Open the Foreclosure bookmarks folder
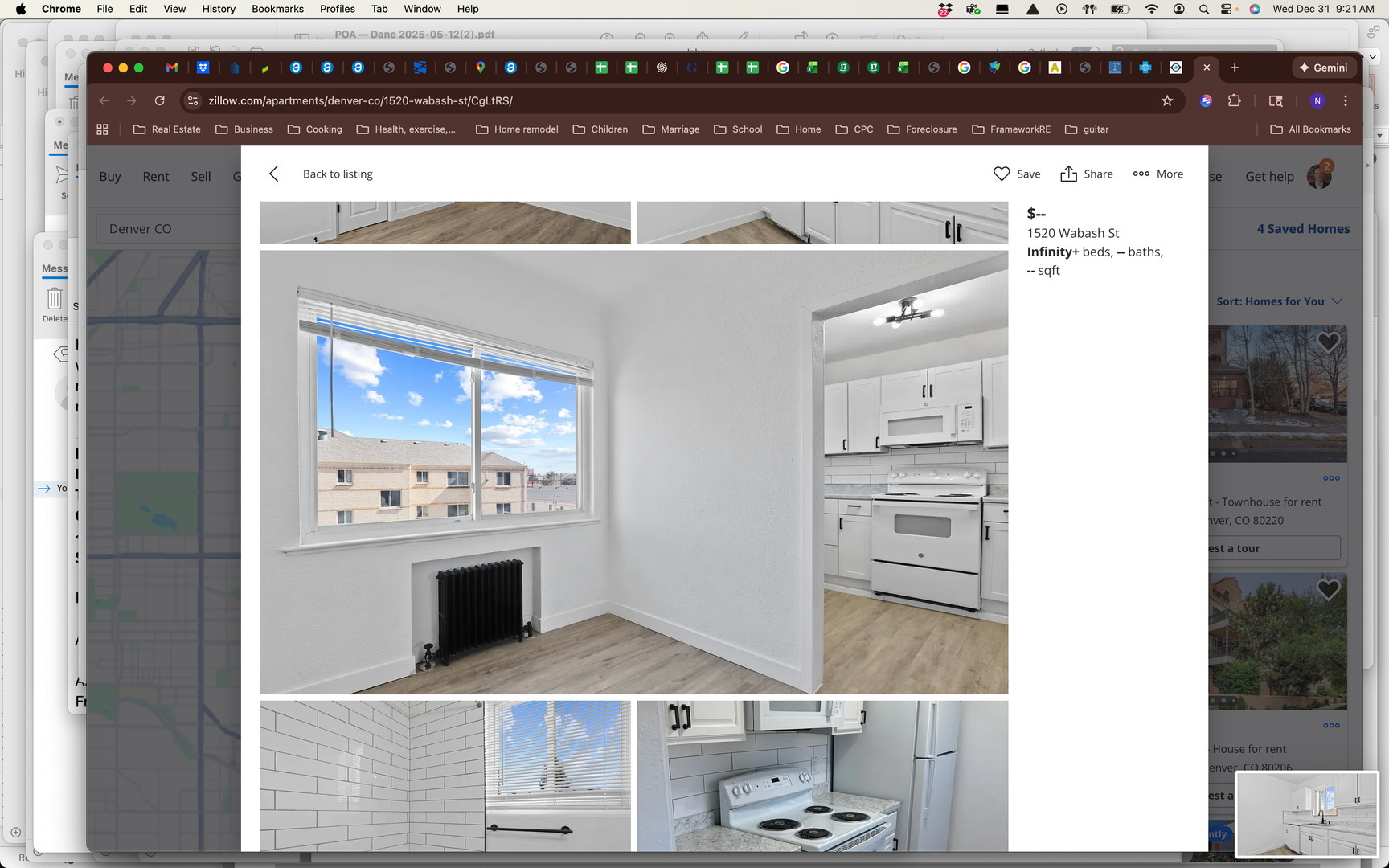Image resolution: width=1389 pixels, height=868 pixels. click(x=922, y=129)
